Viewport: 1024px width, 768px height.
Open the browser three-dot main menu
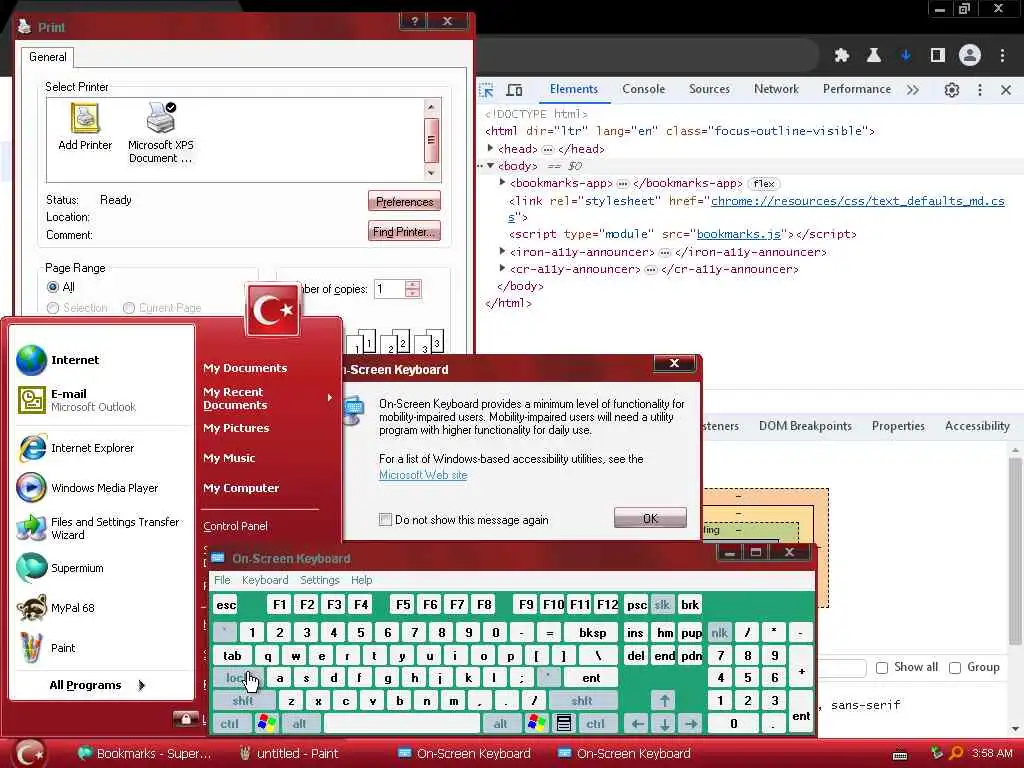pyautogui.click(x=1002, y=56)
